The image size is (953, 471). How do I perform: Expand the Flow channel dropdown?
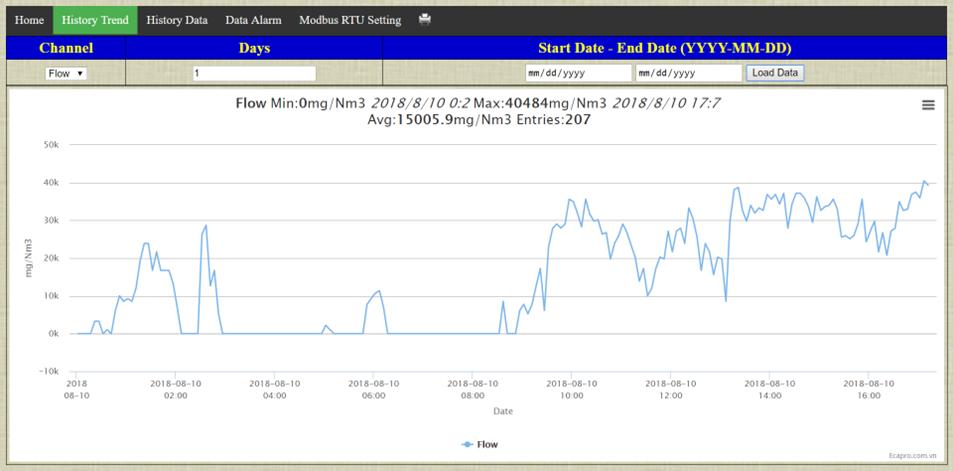[x=66, y=74]
